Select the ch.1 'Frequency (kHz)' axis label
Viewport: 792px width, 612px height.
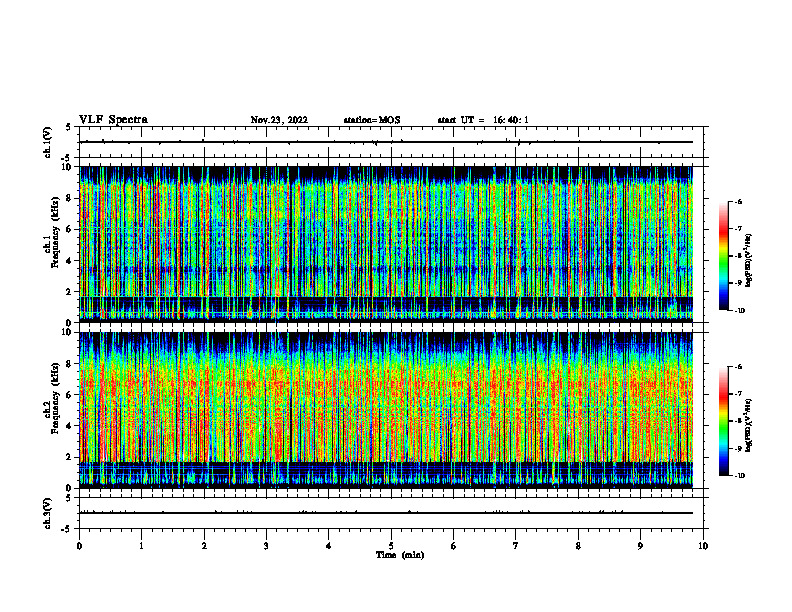click(x=56, y=233)
